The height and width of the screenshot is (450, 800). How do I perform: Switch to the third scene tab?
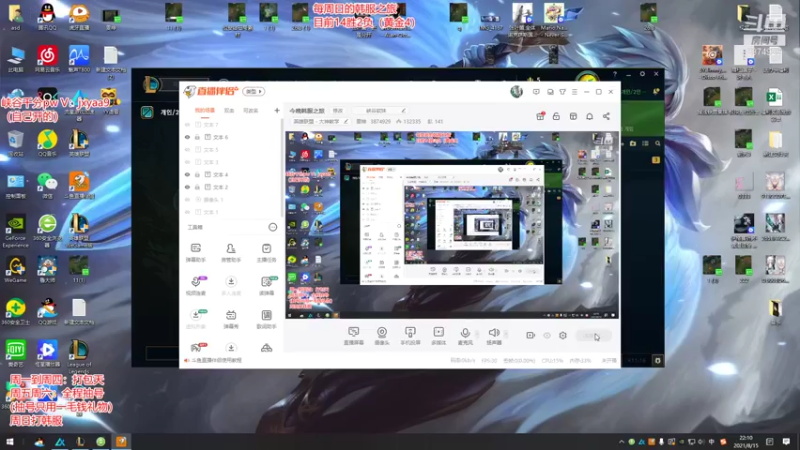[x=251, y=110]
